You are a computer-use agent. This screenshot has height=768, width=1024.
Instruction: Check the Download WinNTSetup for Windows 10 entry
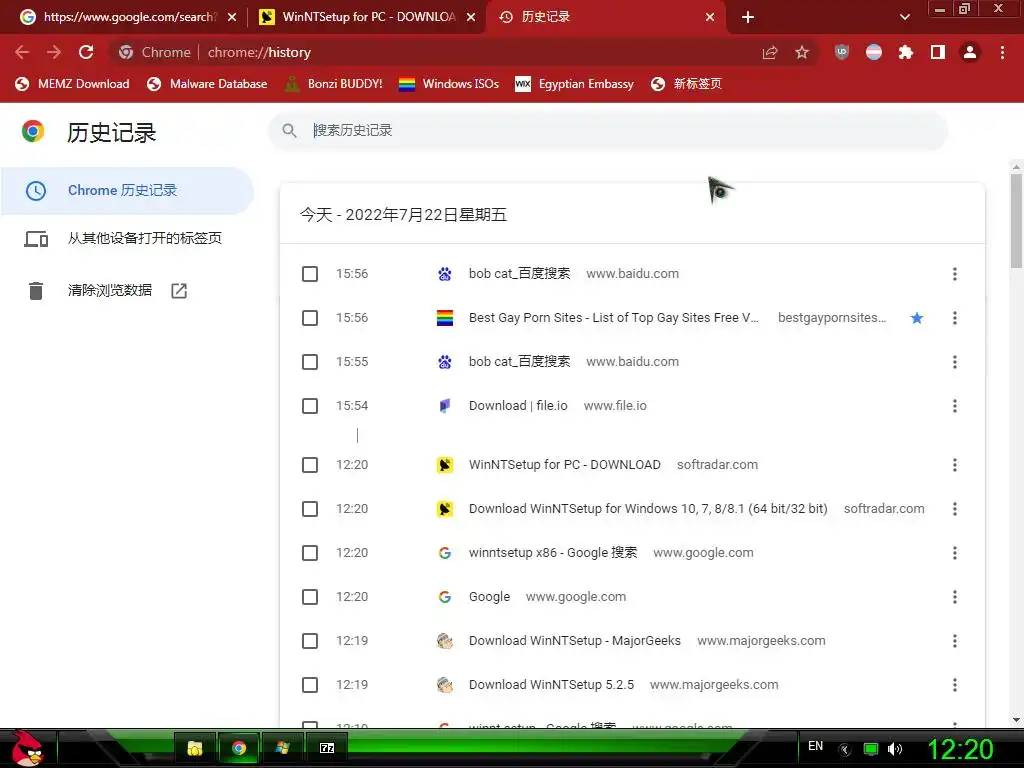point(310,509)
